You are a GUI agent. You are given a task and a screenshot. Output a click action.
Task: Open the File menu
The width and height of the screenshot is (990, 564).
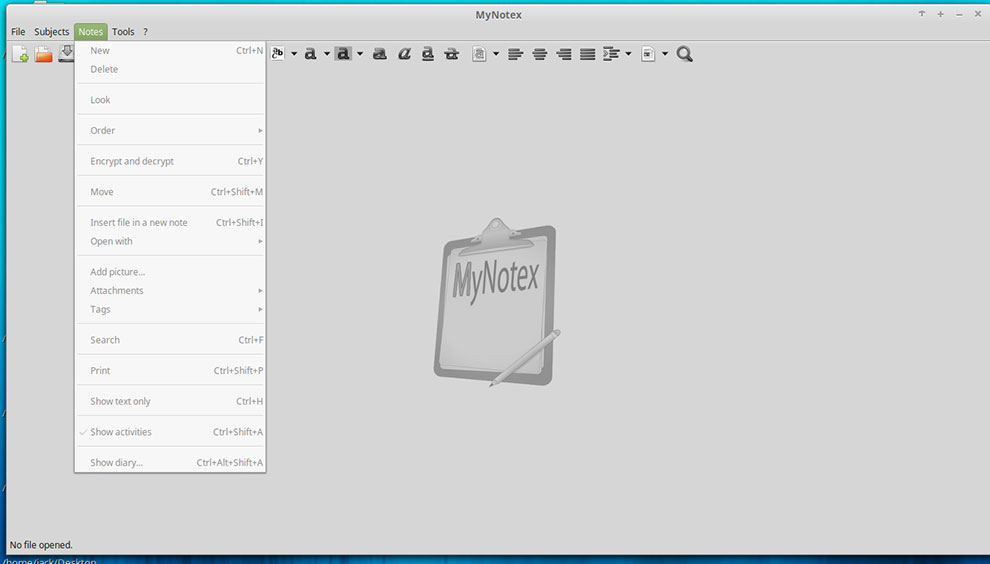[18, 32]
